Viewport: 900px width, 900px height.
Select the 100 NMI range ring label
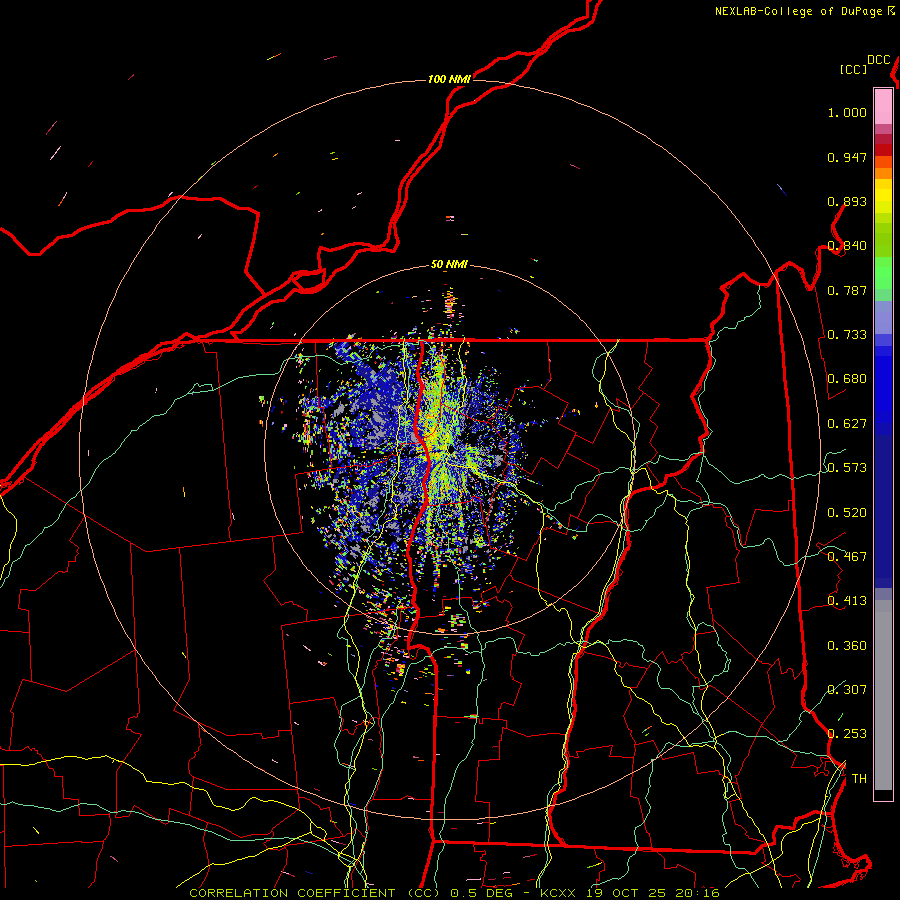[x=449, y=79]
